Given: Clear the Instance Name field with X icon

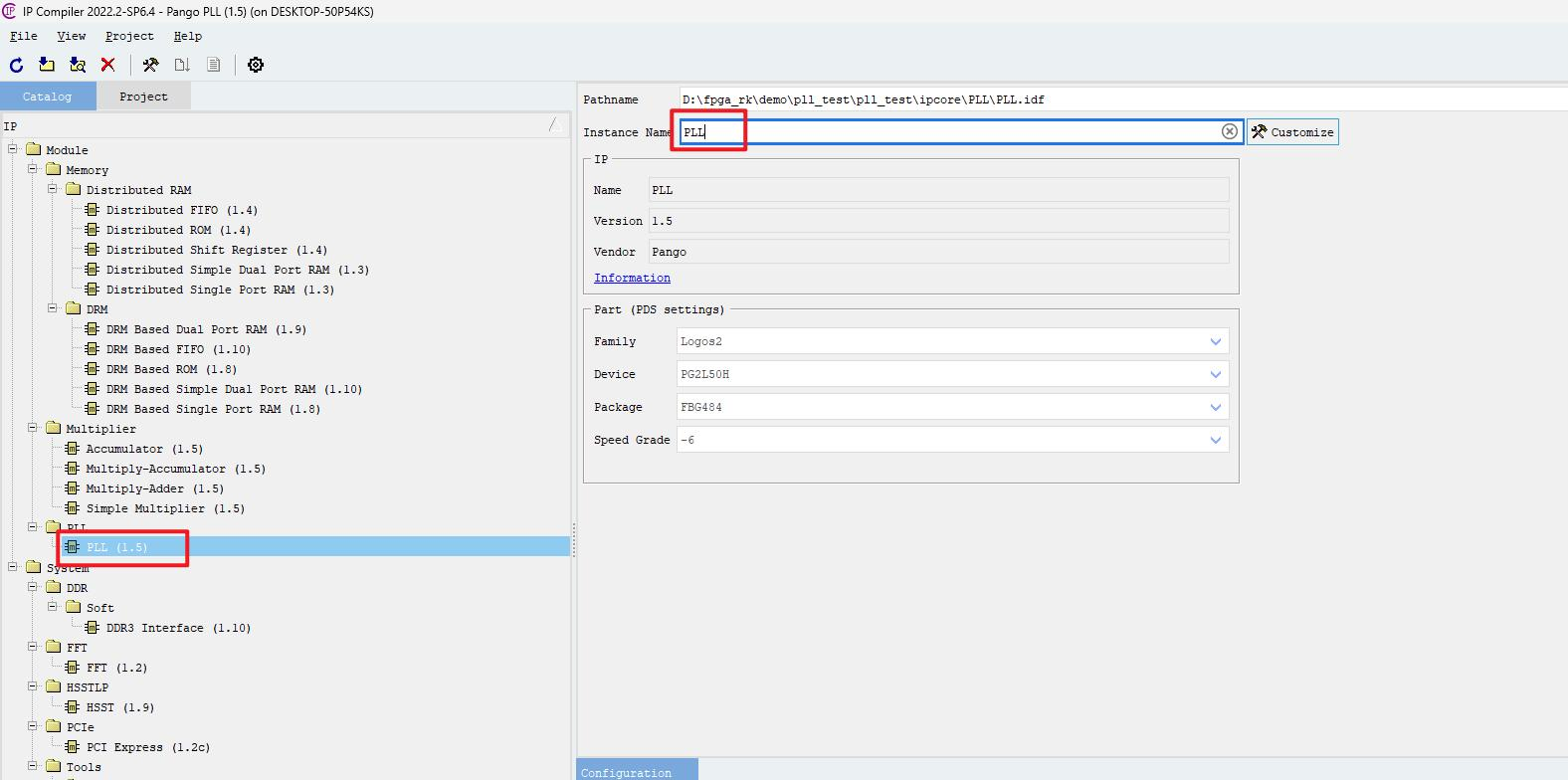Looking at the screenshot, I should [1229, 132].
